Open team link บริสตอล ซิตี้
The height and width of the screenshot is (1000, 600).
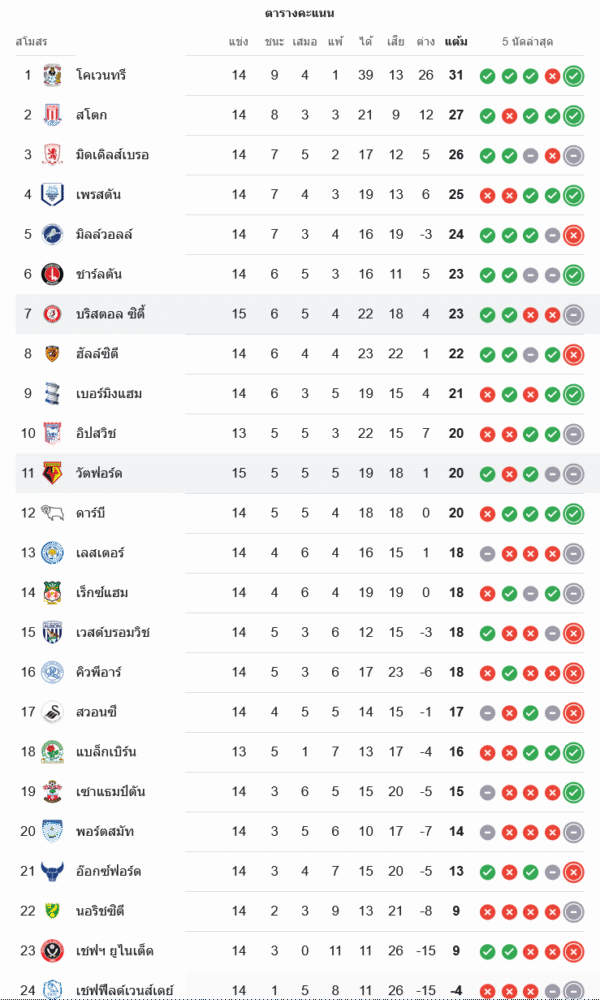pyautogui.click(x=111, y=314)
